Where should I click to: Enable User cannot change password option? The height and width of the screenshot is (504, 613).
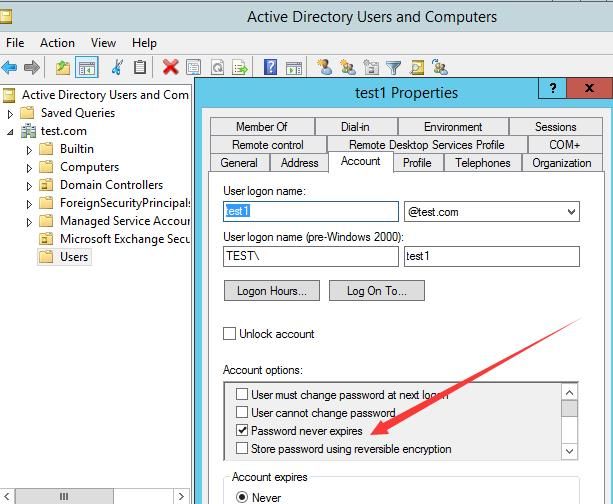242,412
